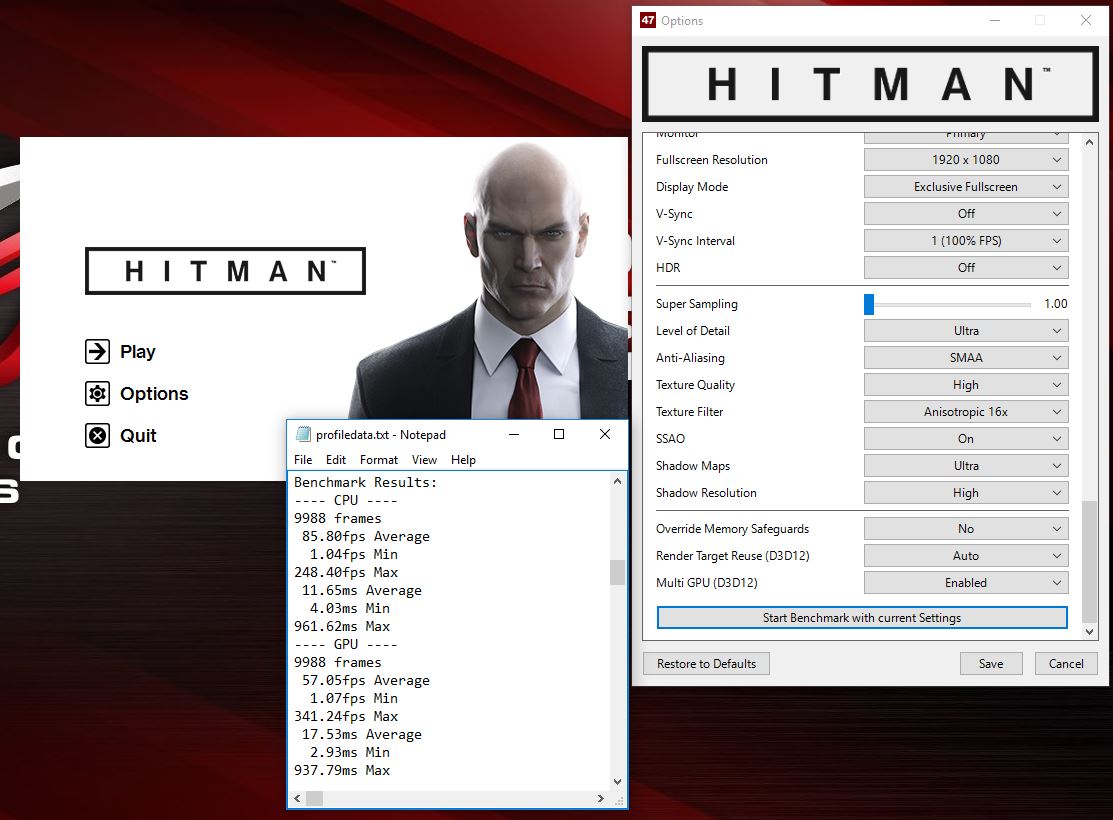
Task: Open the Shadow Resolution dropdown
Action: [965, 493]
